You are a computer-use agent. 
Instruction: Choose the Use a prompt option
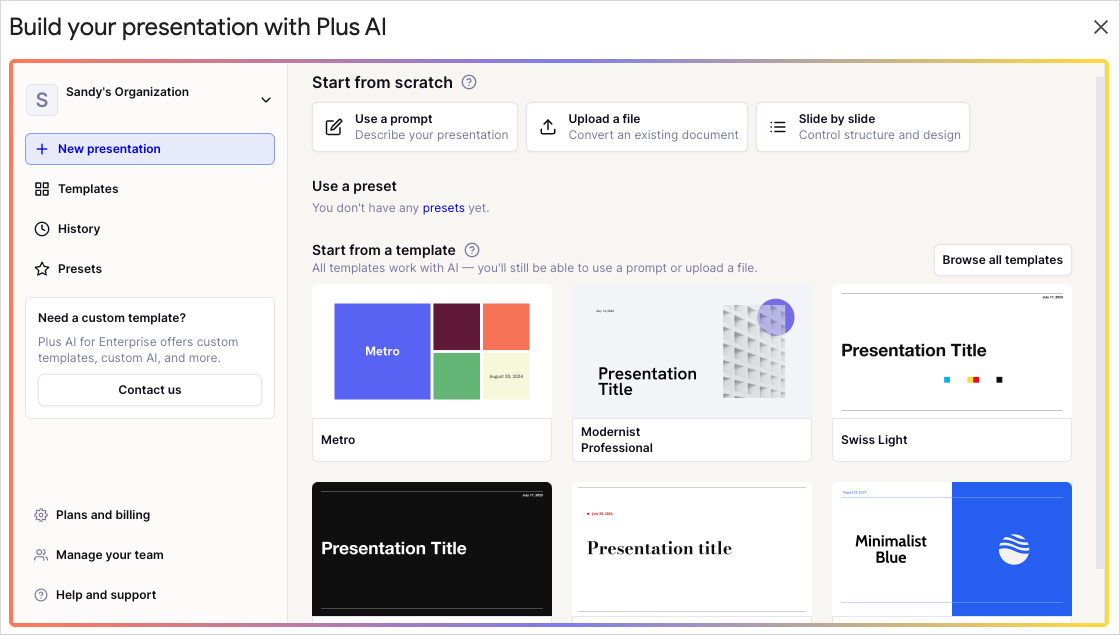[x=415, y=127]
